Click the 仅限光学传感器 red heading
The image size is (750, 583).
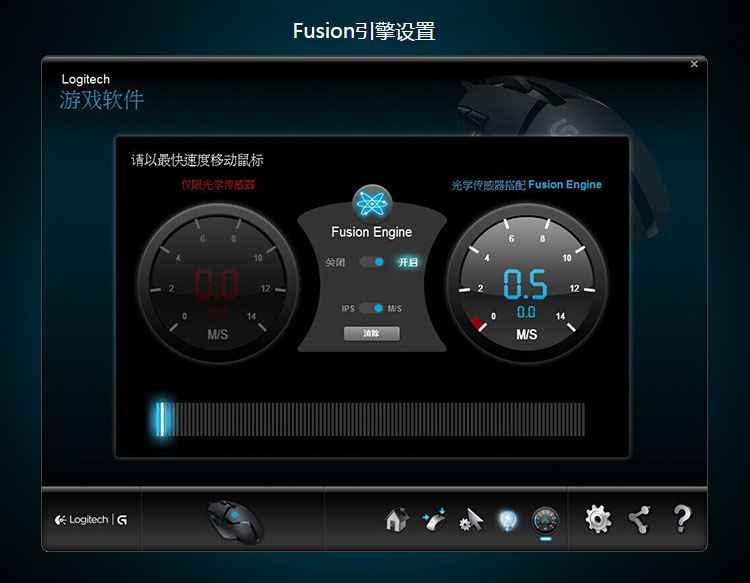point(218,185)
